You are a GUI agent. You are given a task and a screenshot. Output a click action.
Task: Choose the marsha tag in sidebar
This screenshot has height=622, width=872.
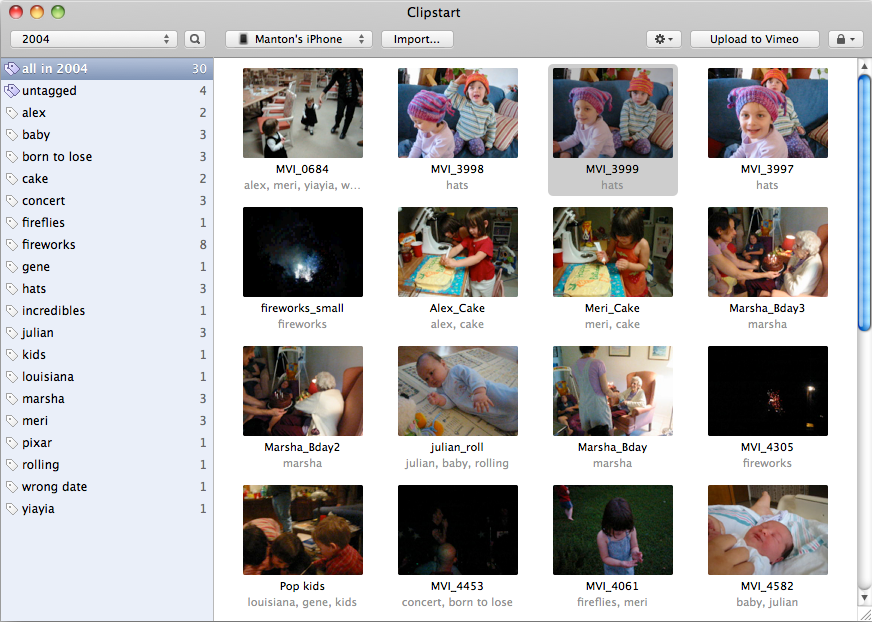[x=43, y=399]
